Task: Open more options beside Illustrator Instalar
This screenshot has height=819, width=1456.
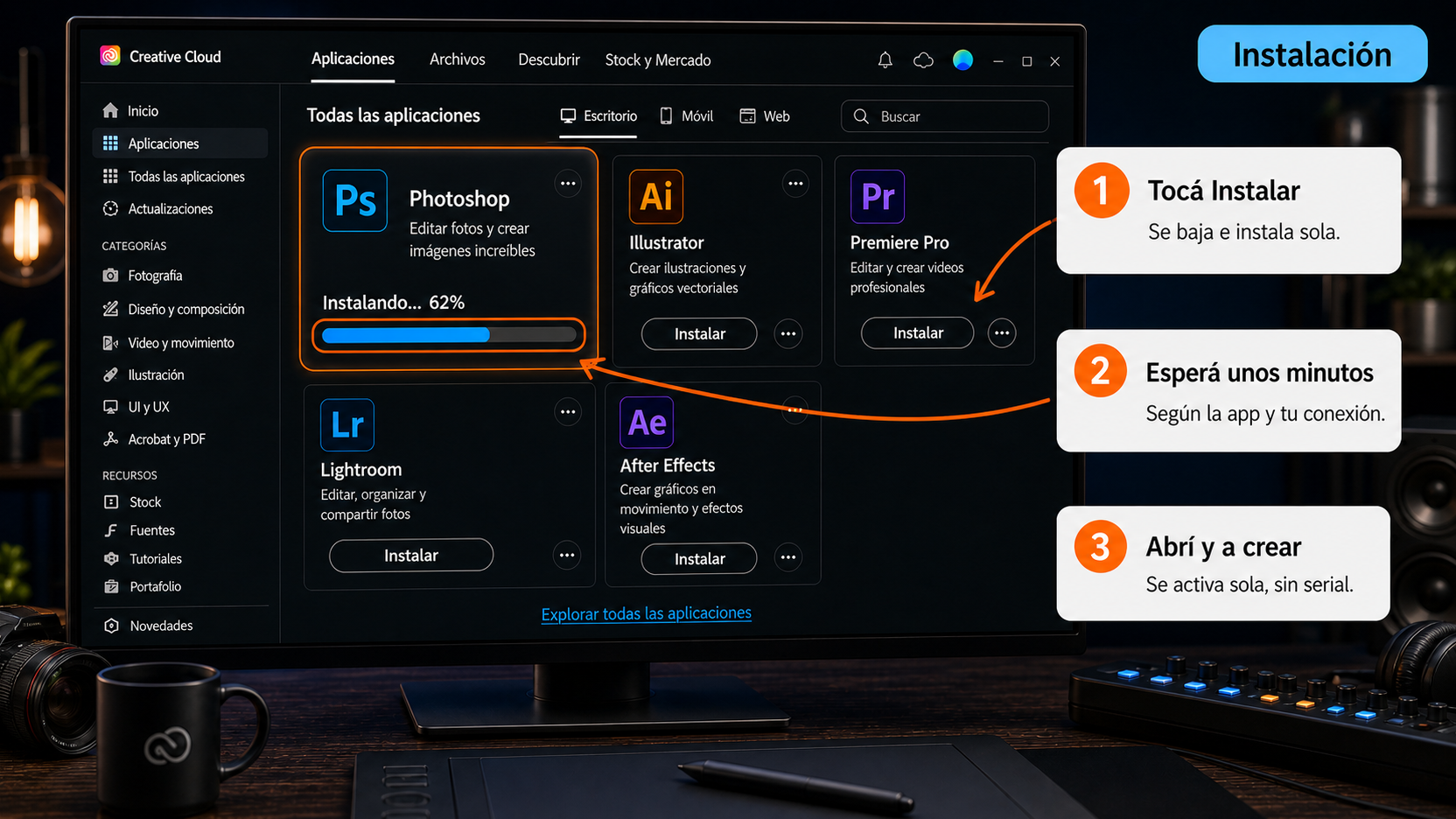Action: point(788,333)
